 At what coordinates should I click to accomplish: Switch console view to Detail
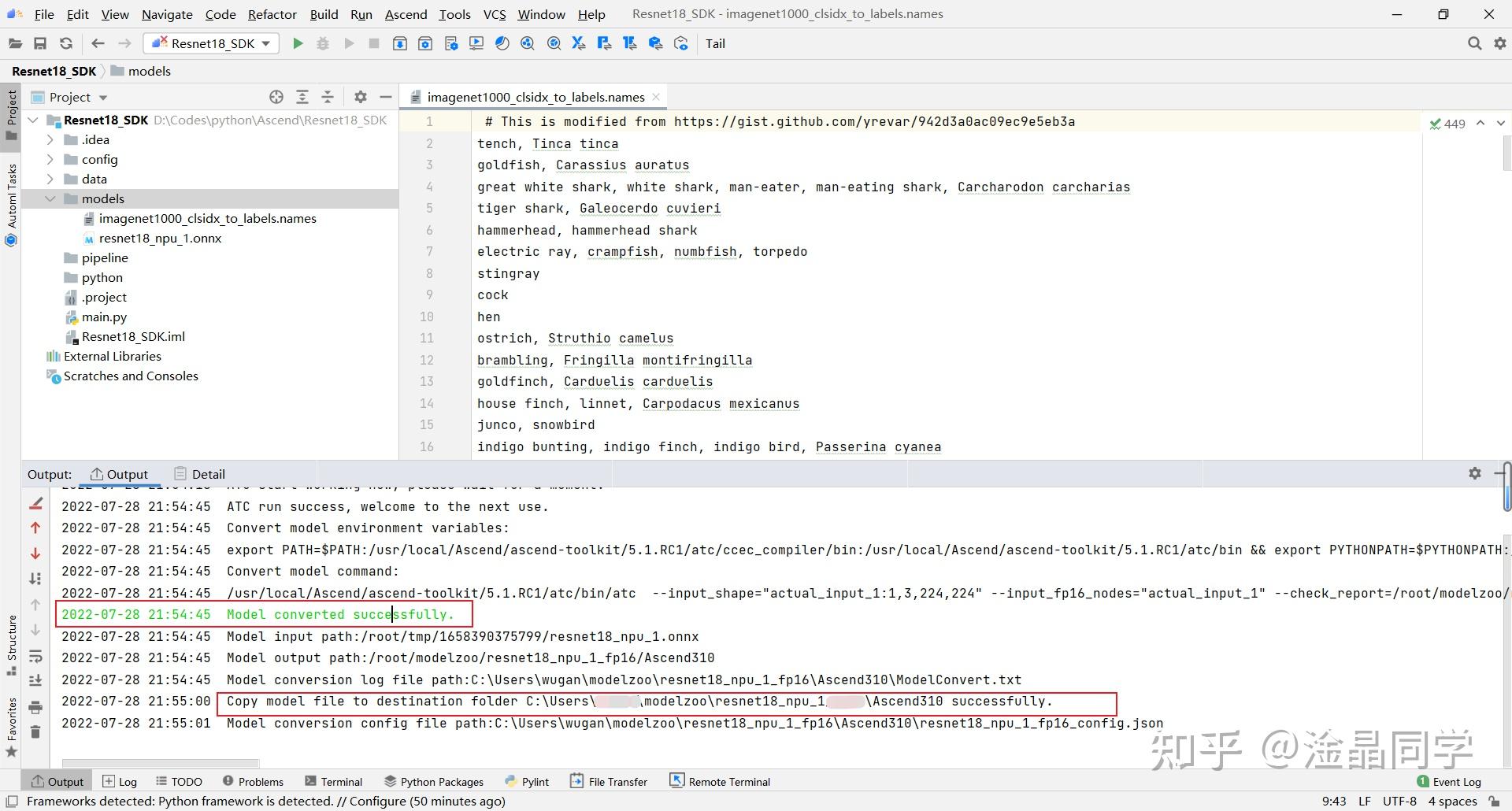206,473
